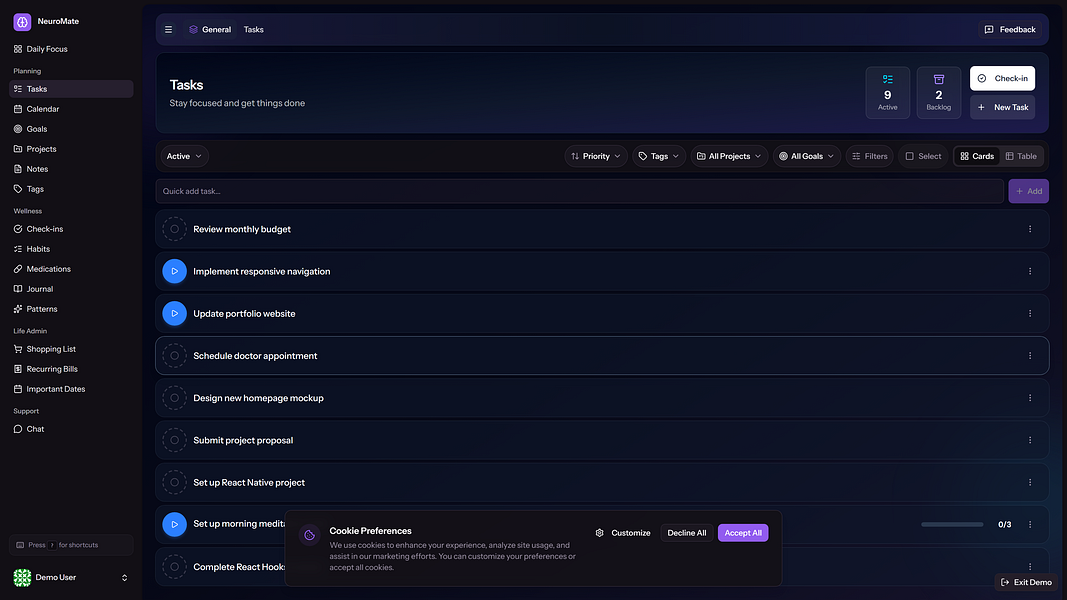Open Projects in the sidebar

click(71, 149)
